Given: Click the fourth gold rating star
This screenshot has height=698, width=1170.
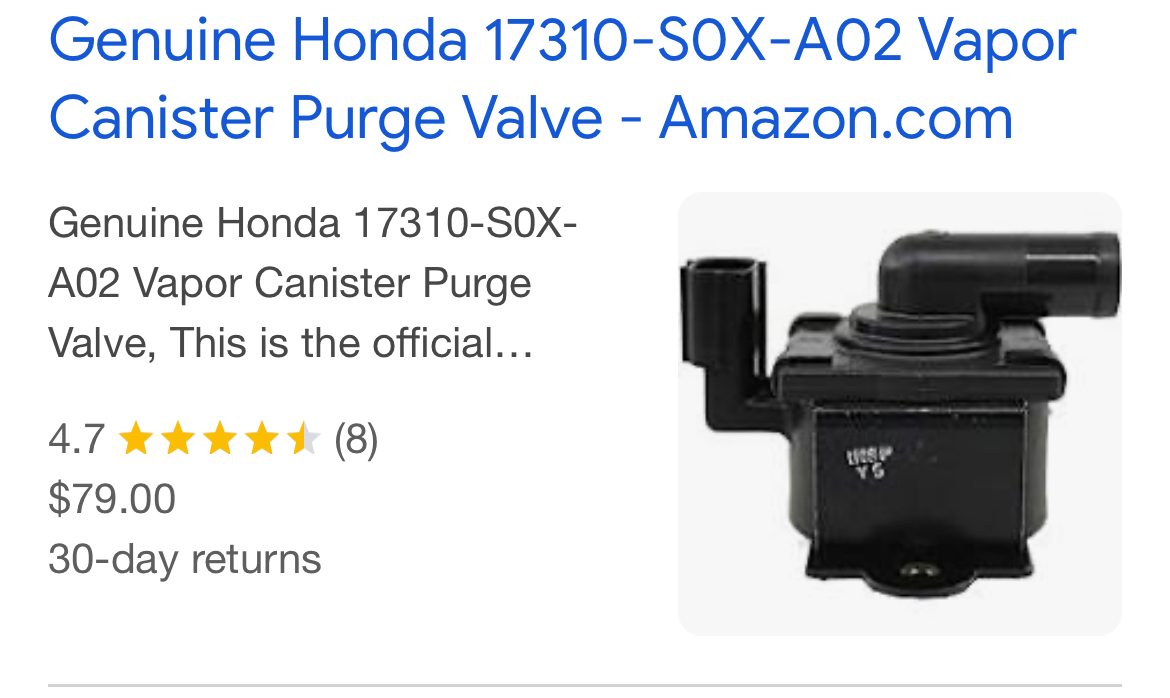Looking at the screenshot, I should (261, 438).
